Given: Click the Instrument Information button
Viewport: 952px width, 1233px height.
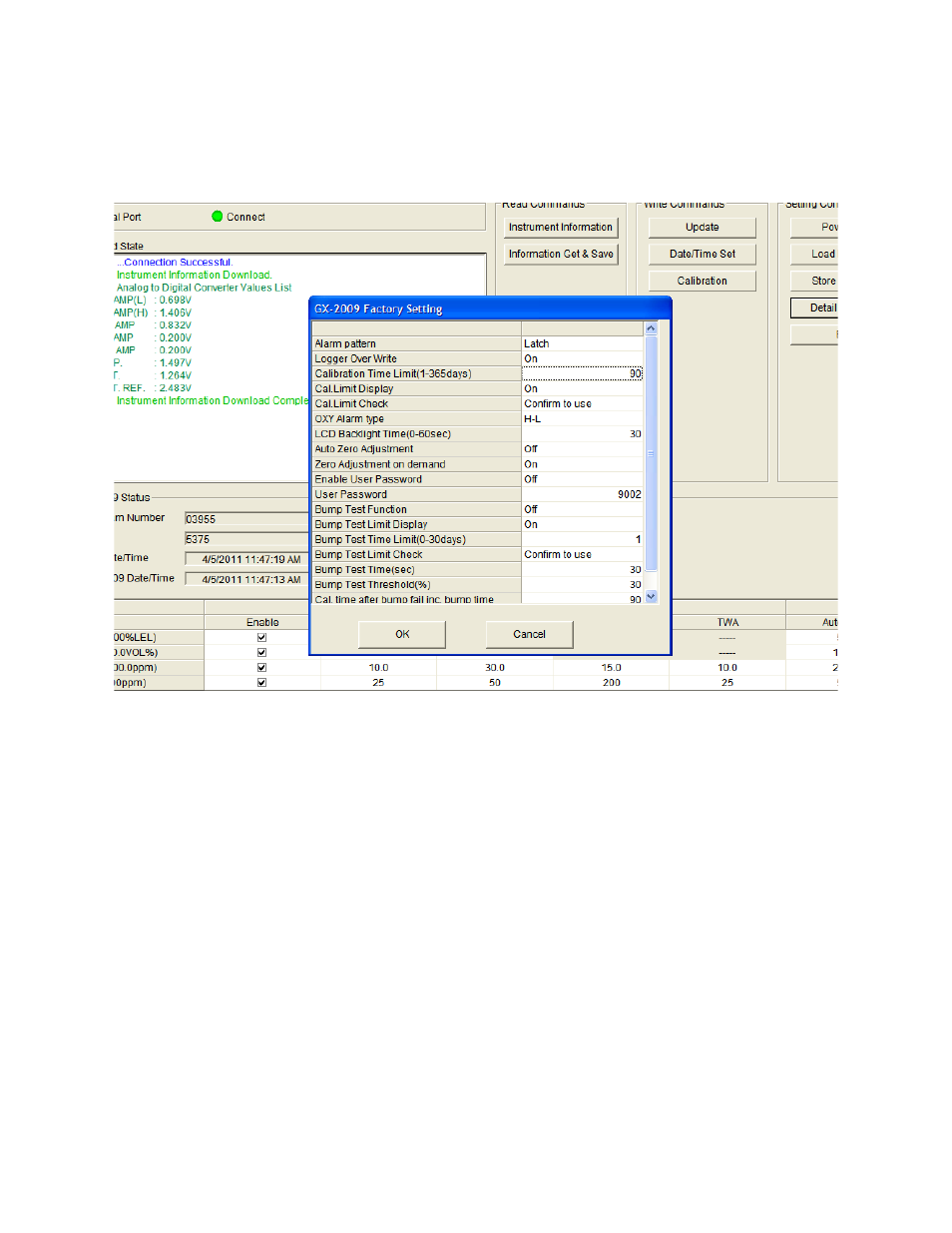Looking at the screenshot, I should tap(561, 228).
